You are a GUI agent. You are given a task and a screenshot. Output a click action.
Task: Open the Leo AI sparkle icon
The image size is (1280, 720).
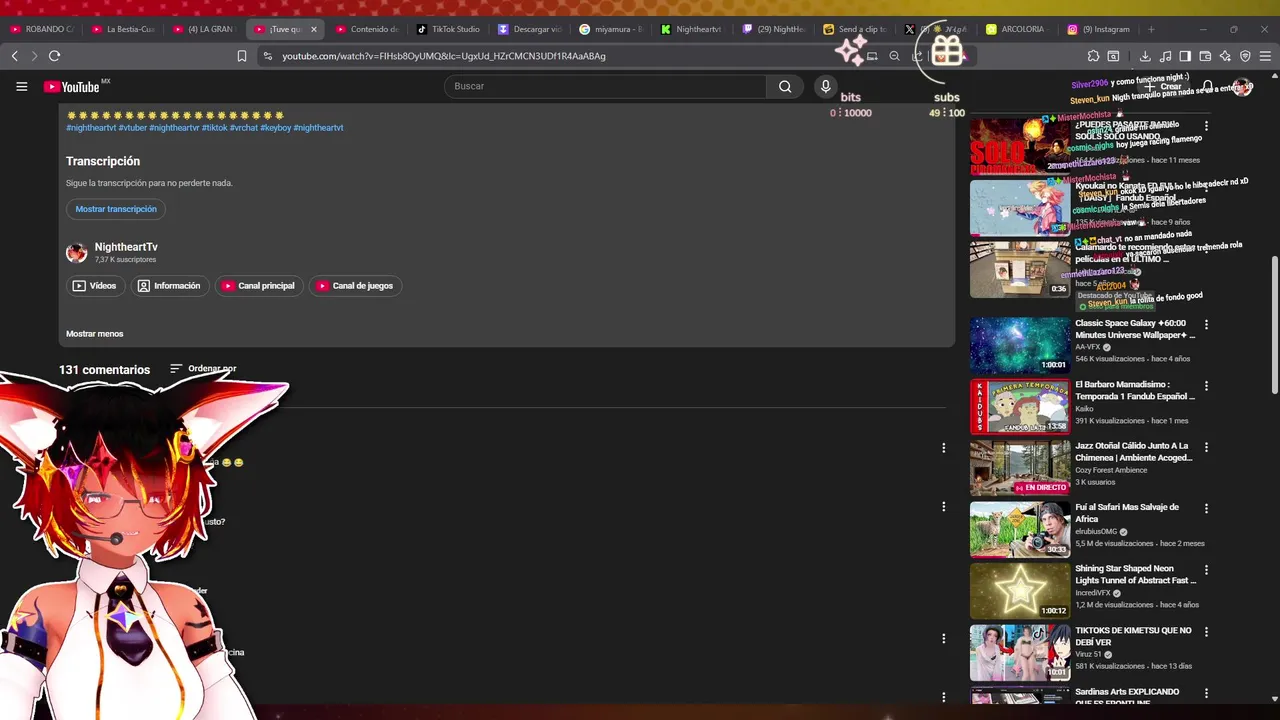point(1225,56)
